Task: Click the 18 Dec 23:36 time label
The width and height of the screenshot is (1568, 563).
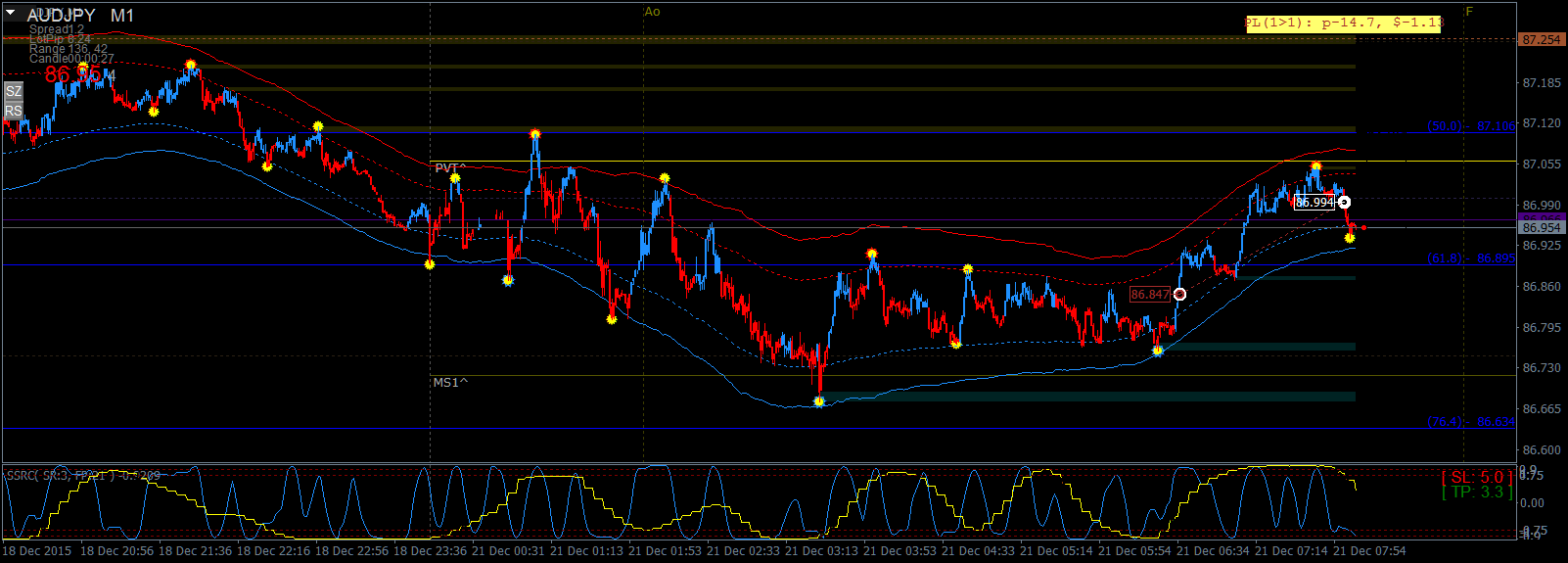Action: pos(430,551)
